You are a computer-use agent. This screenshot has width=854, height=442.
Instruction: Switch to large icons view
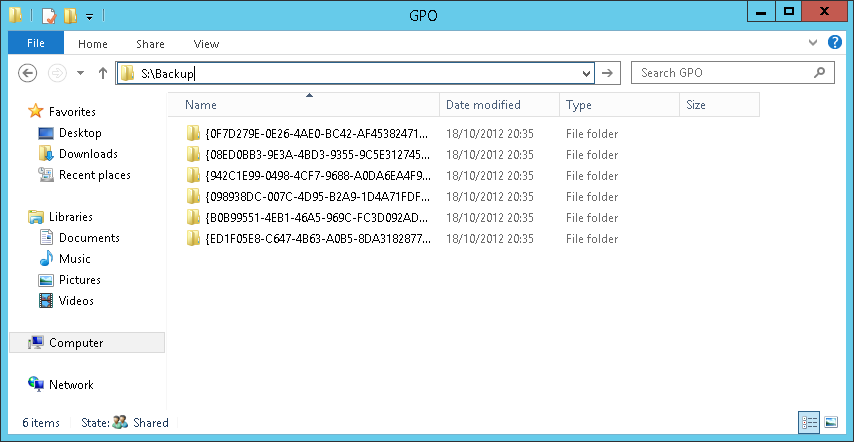click(x=831, y=422)
